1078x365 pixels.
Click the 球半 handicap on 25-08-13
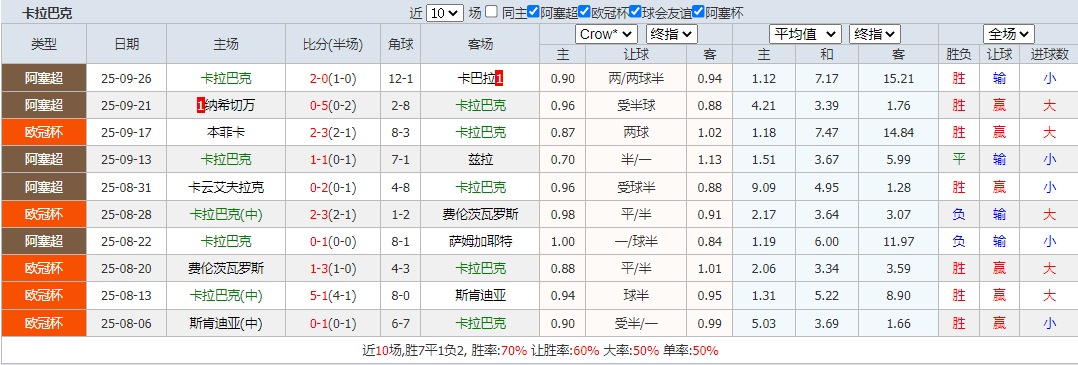tap(637, 296)
